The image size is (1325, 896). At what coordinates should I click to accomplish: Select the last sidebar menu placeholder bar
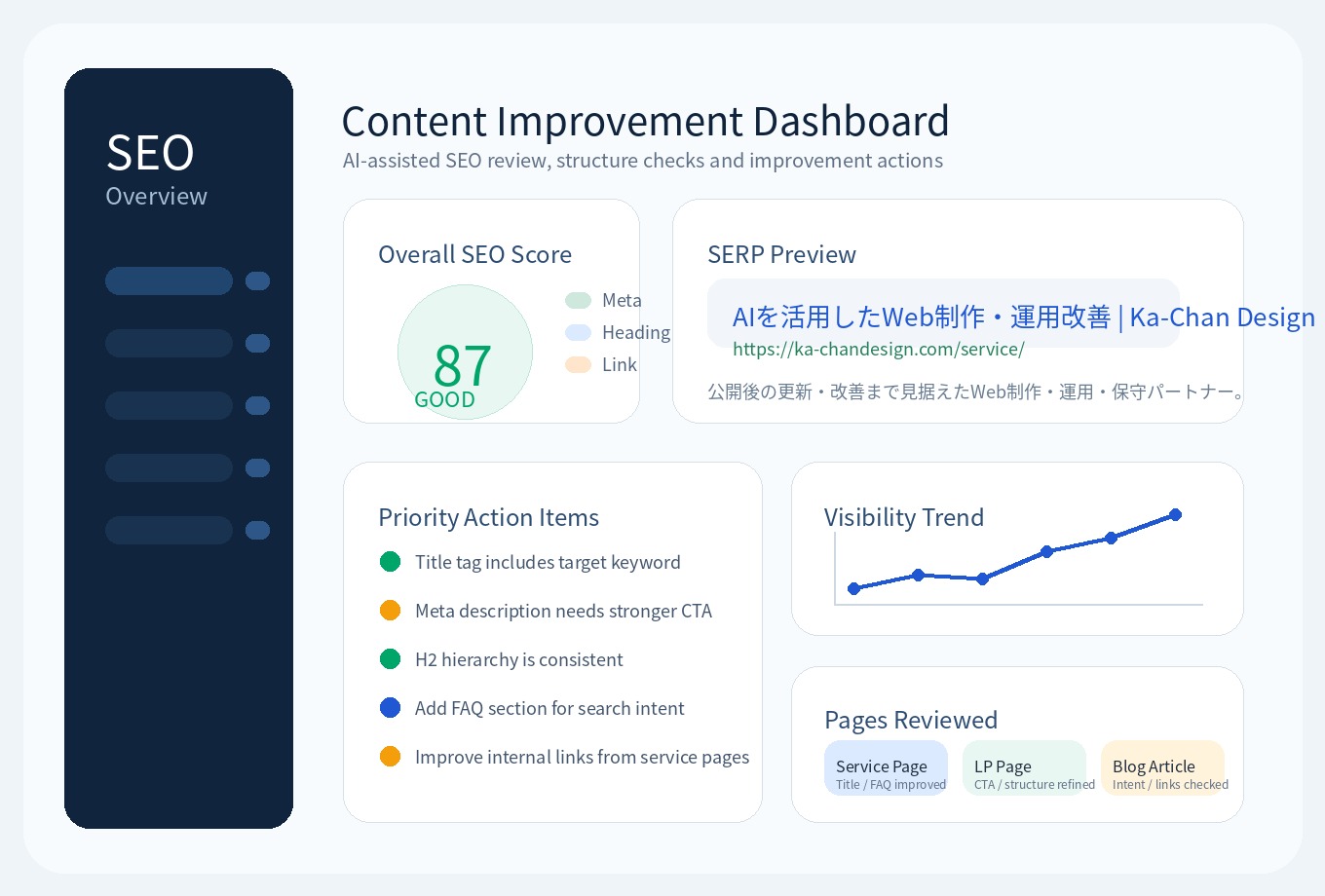coord(169,530)
